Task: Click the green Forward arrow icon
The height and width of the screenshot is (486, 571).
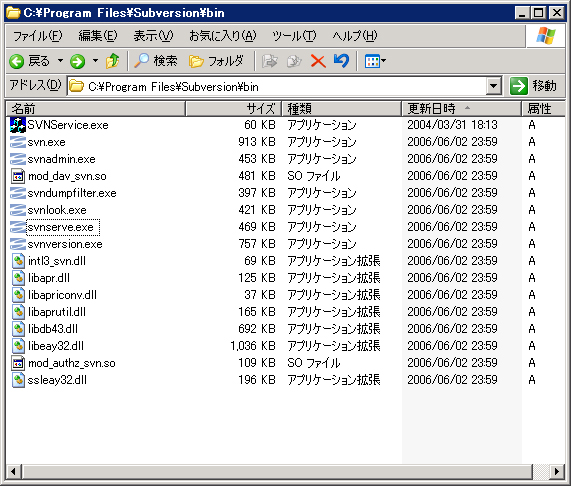Action: (x=77, y=62)
